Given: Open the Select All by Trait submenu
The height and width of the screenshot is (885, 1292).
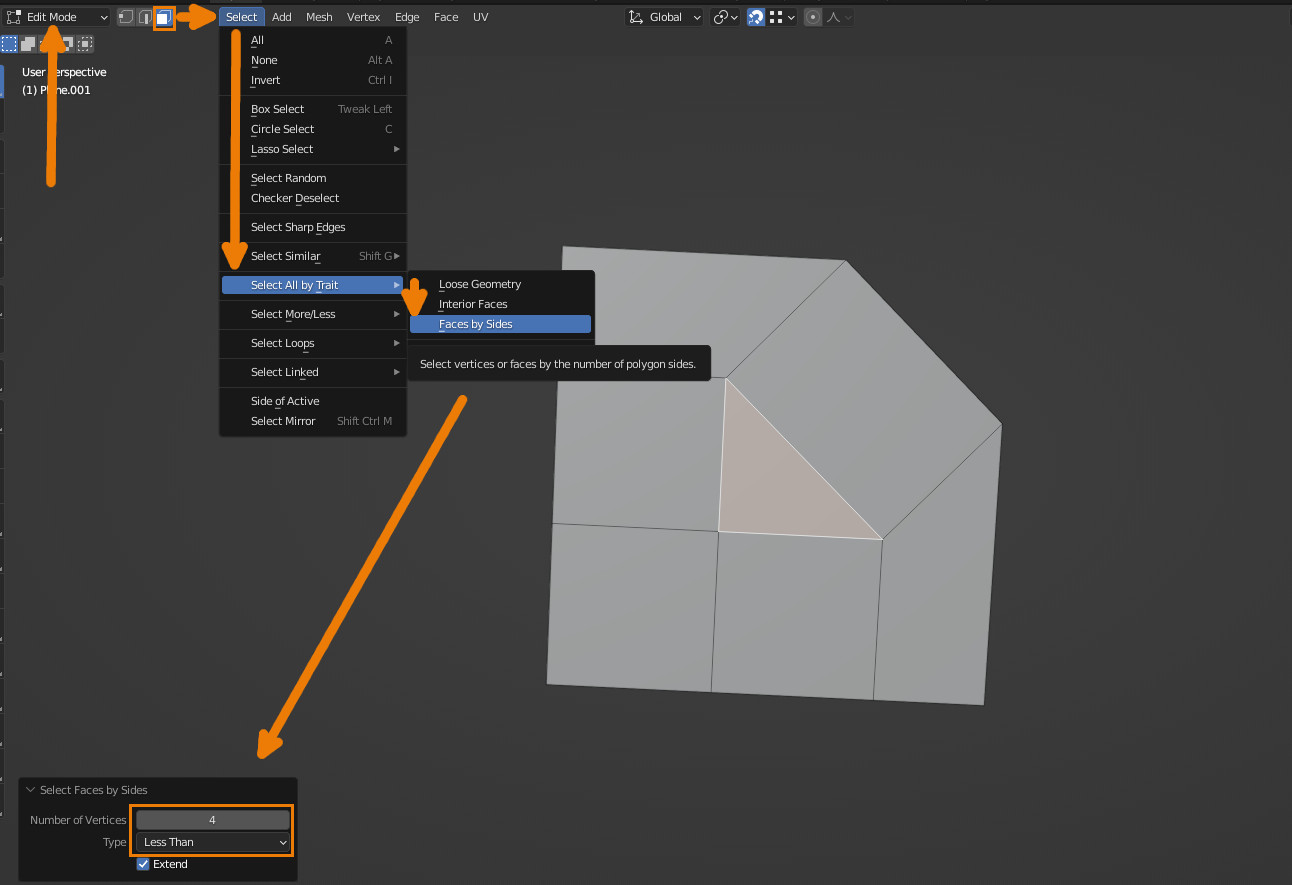Looking at the screenshot, I should pyautogui.click(x=313, y=285).
